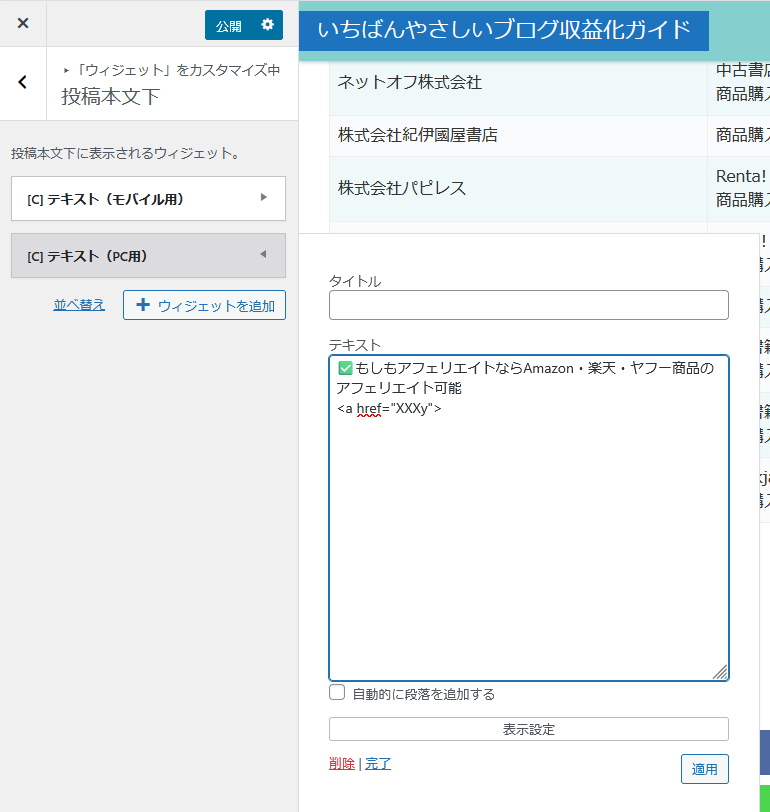Viewport: 770px width, 812px height.
Task: Close the customizer with the X icon
Action: pos(23,23)
